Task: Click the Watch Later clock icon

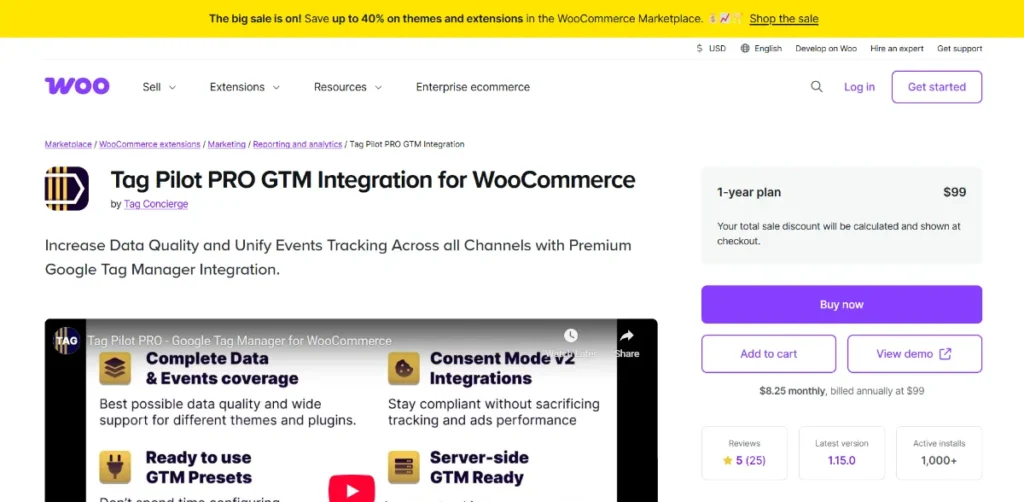Action: pyautogui.click(x=571, y=336)
